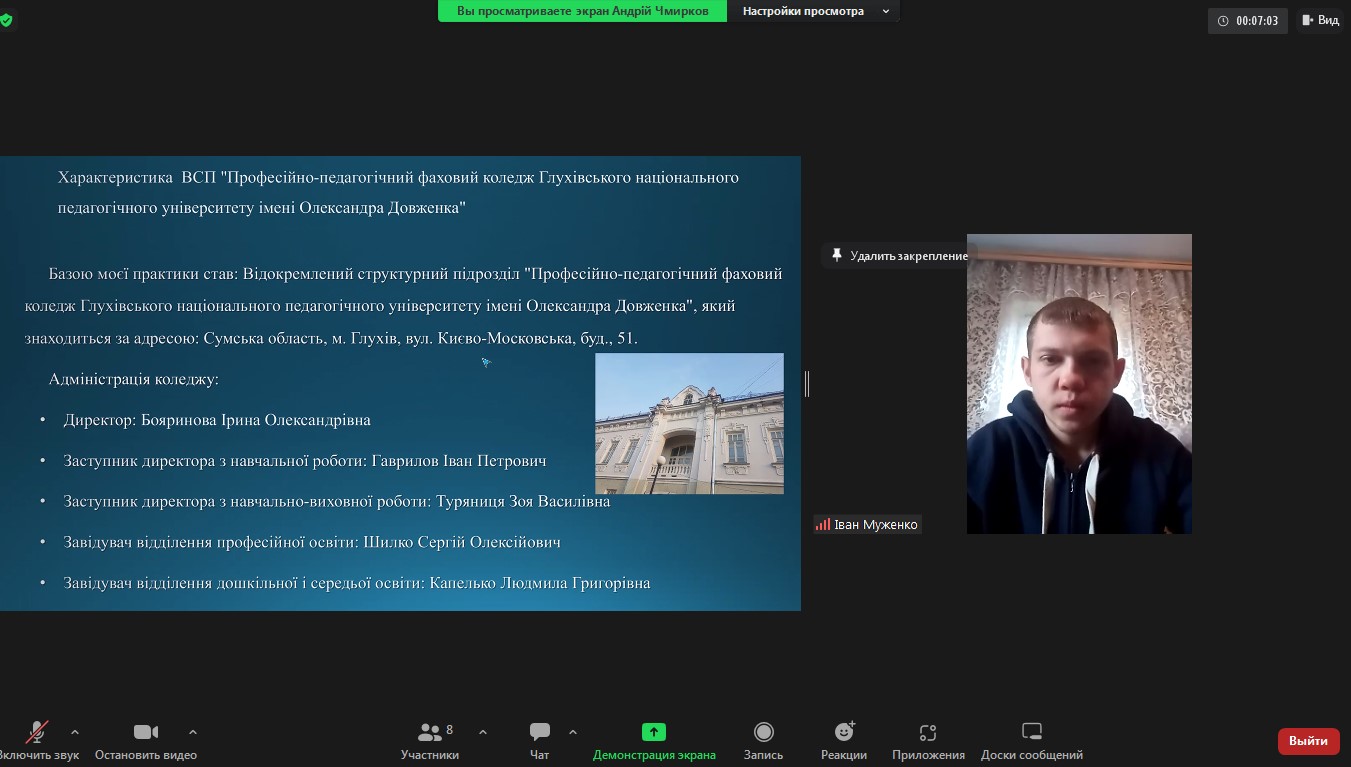
Task: Change layout with Вид button
Action: pyautogui.click(x=1320, y=20)
